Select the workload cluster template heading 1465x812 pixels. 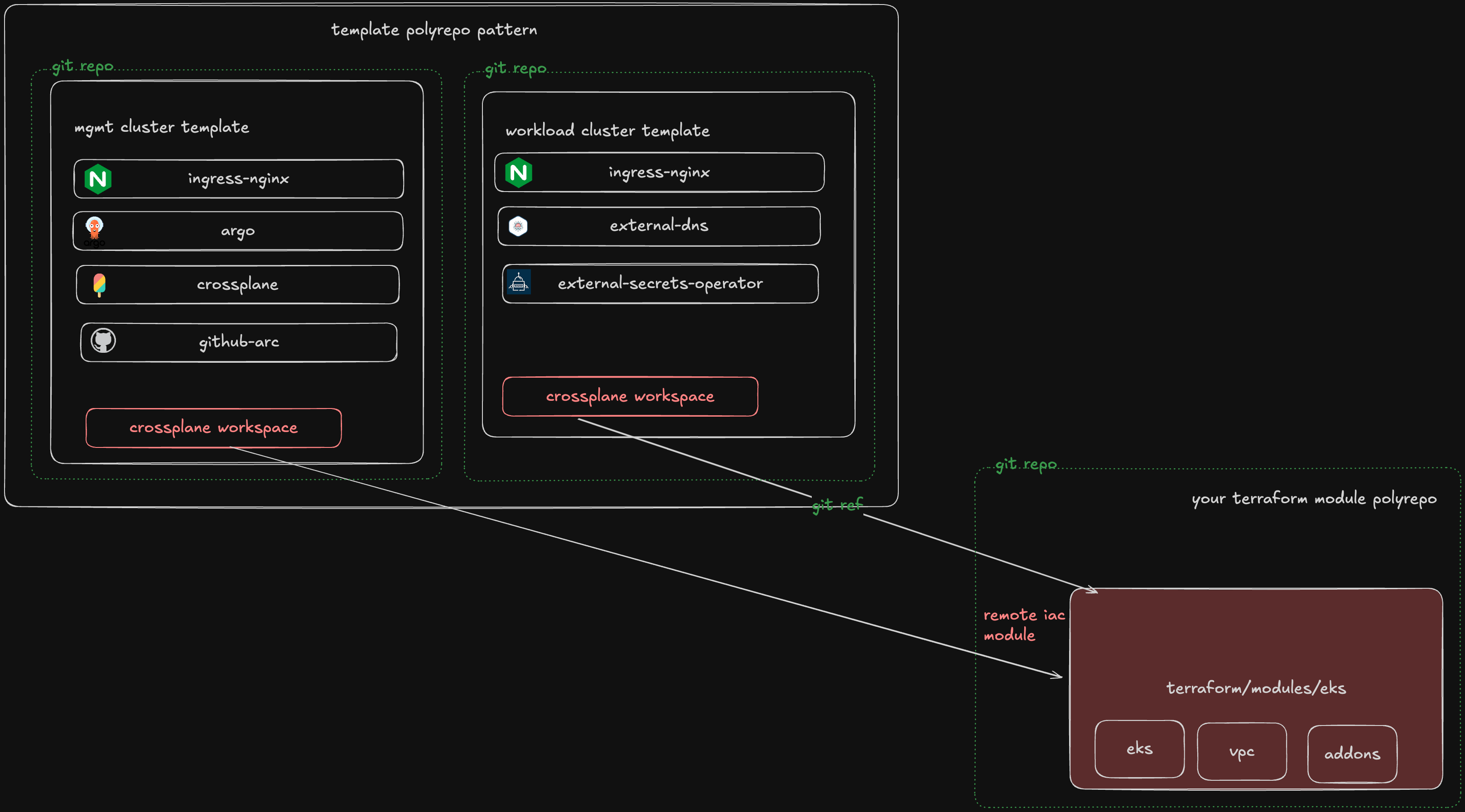click(607, 130)
